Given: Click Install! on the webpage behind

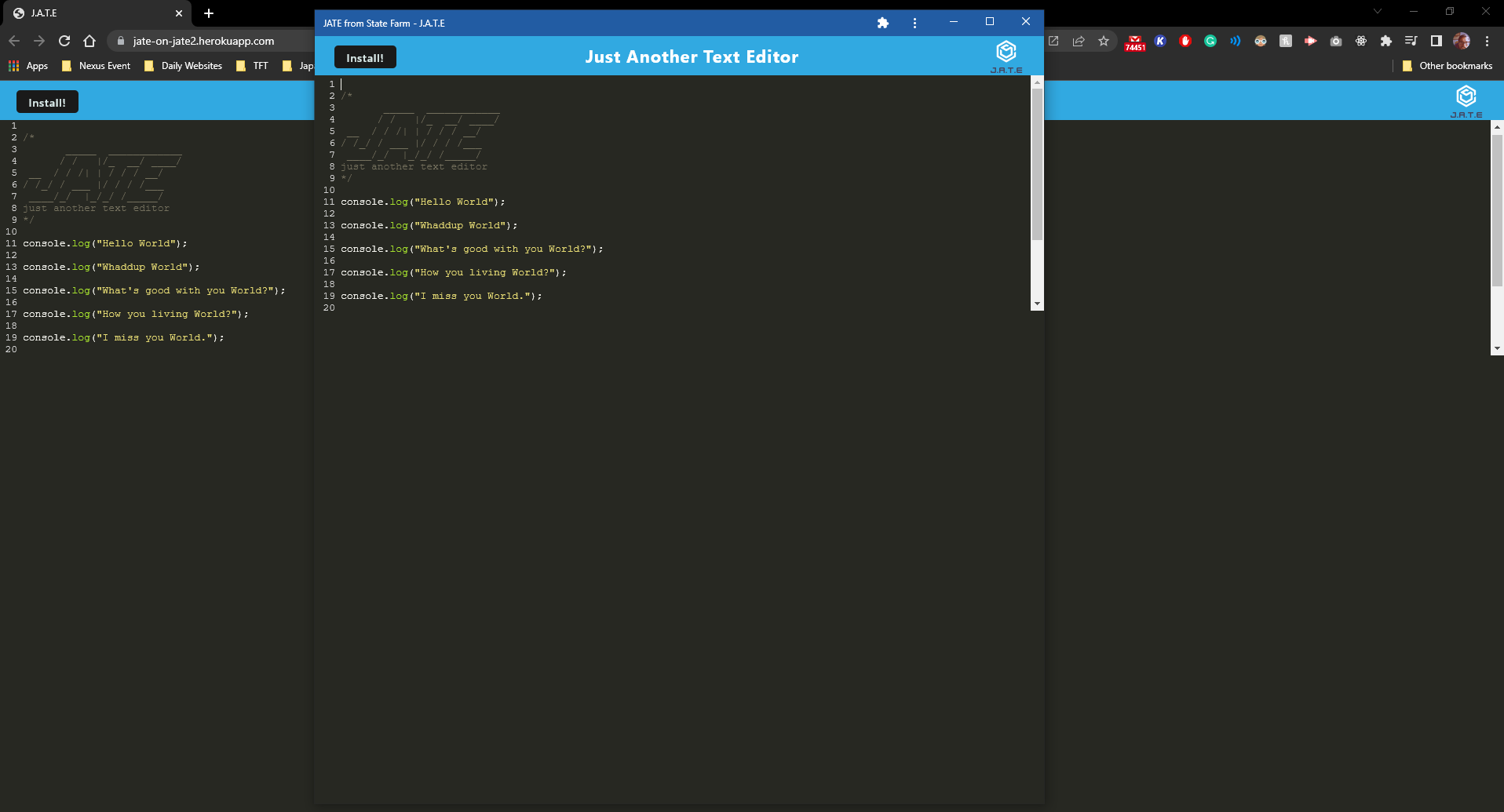Looking at the screenshot, I should (x=47, y=101).
